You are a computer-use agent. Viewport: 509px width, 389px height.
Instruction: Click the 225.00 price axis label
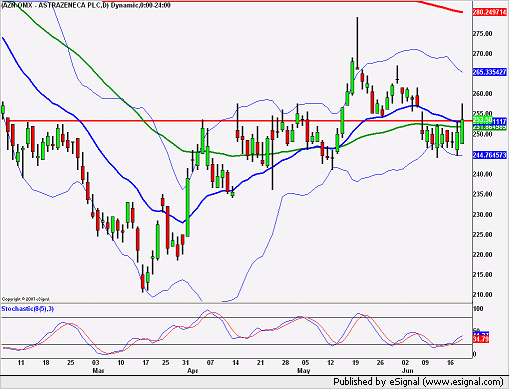(x=482, y=235)
